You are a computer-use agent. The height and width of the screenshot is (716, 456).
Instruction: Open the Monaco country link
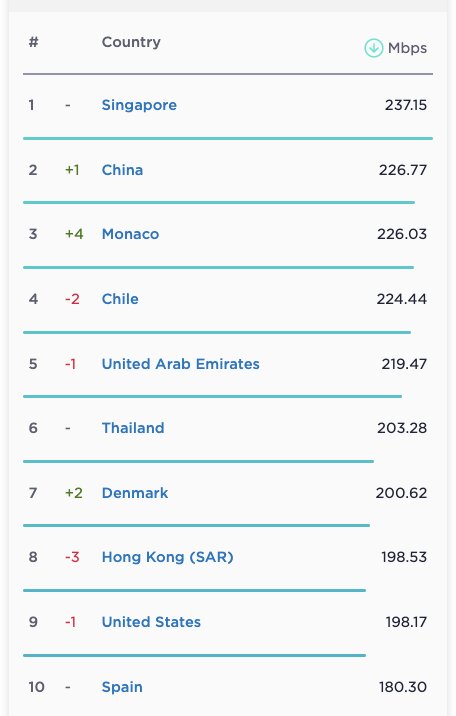tap(131, 234)
